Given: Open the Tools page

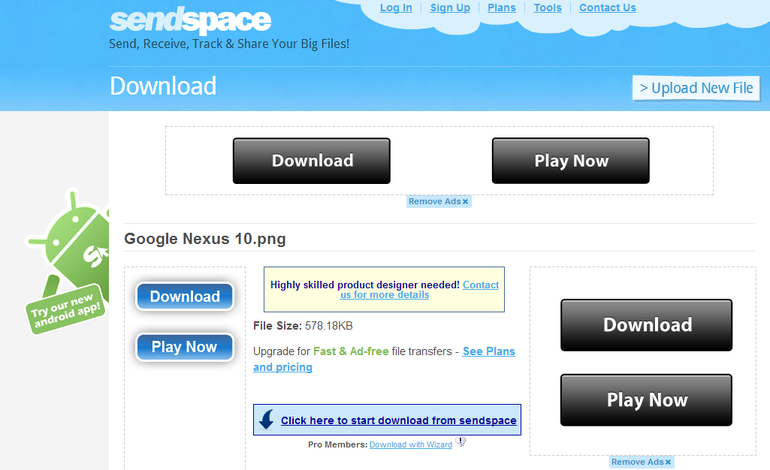Looking at the screenshot, I should 548,8.
